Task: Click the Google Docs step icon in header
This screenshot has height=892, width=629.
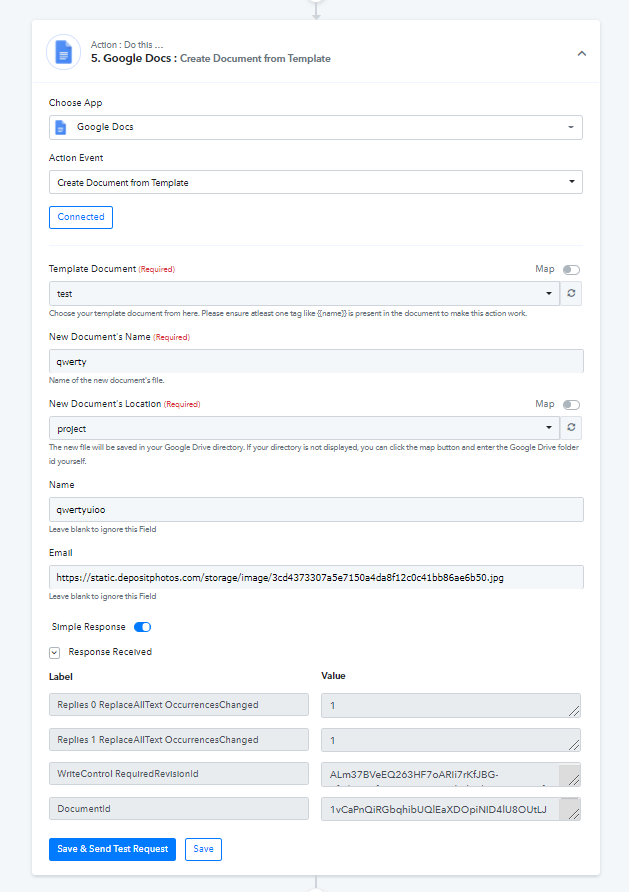Action: [63, 52]
